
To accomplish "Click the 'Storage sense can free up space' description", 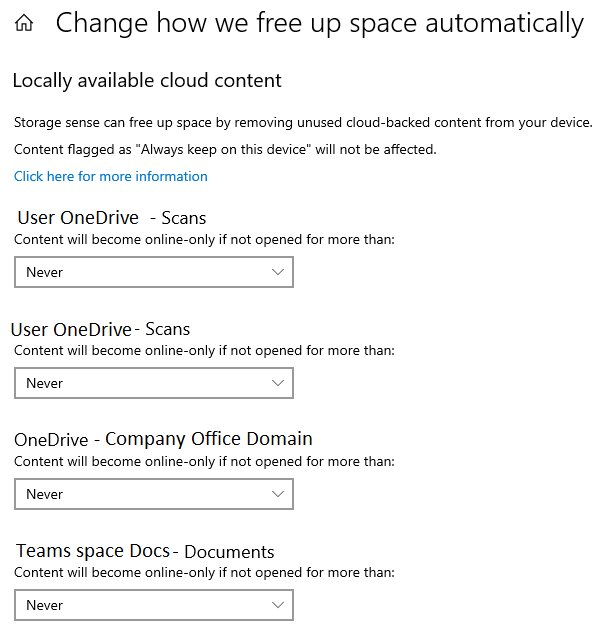I will [303, 122].
